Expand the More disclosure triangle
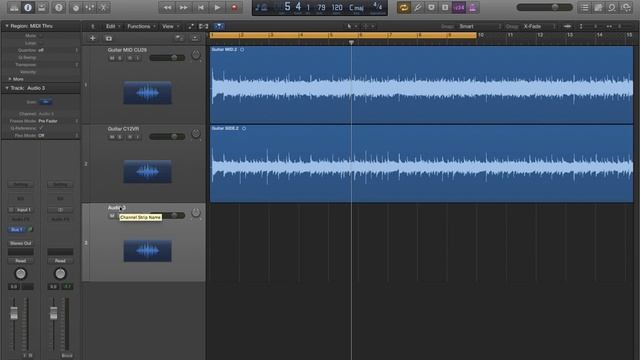The image size is (640, 360). coord(10,79)
